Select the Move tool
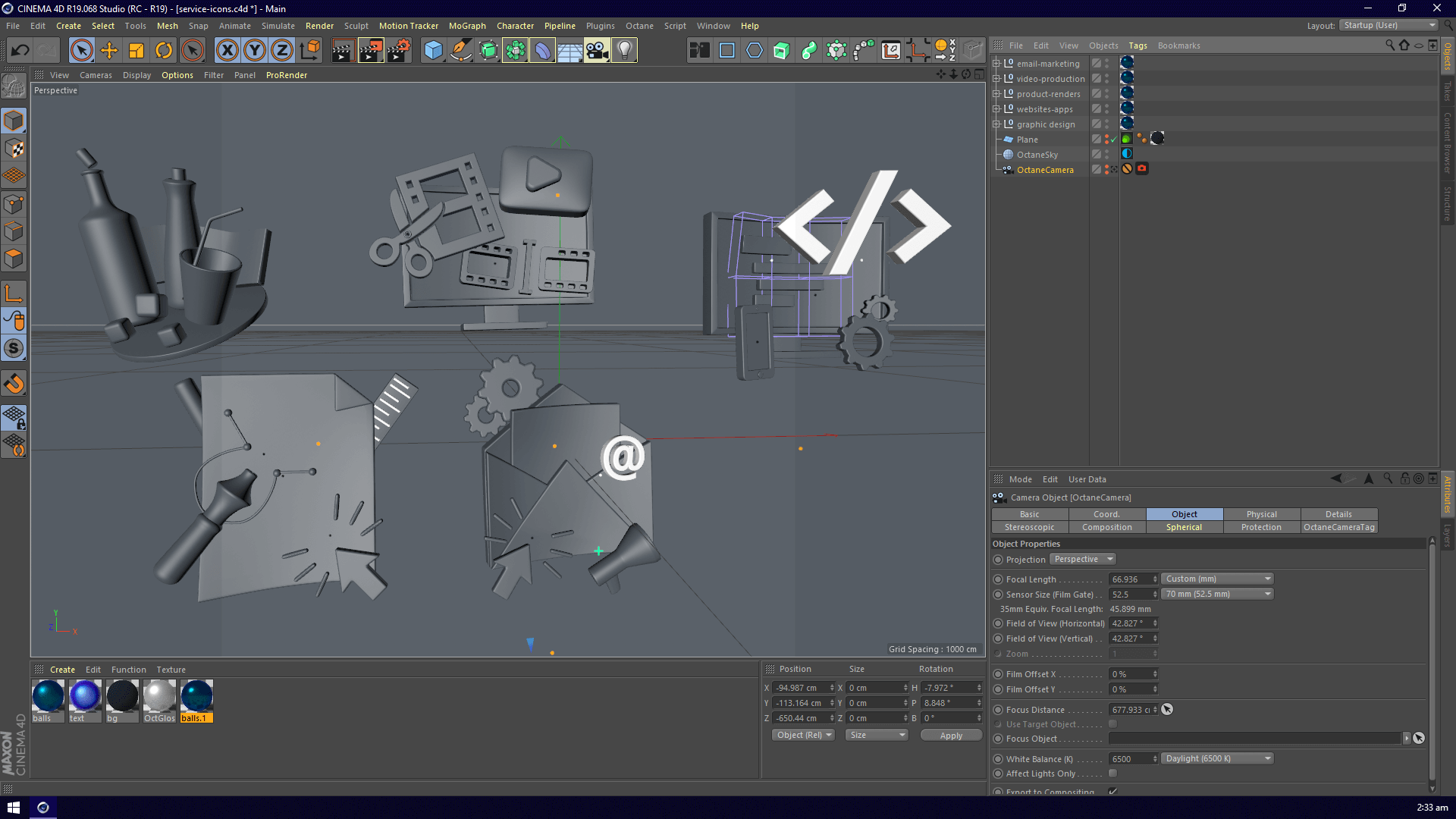This screenshot has width=1456, height=819. click(x=109, y=51)
